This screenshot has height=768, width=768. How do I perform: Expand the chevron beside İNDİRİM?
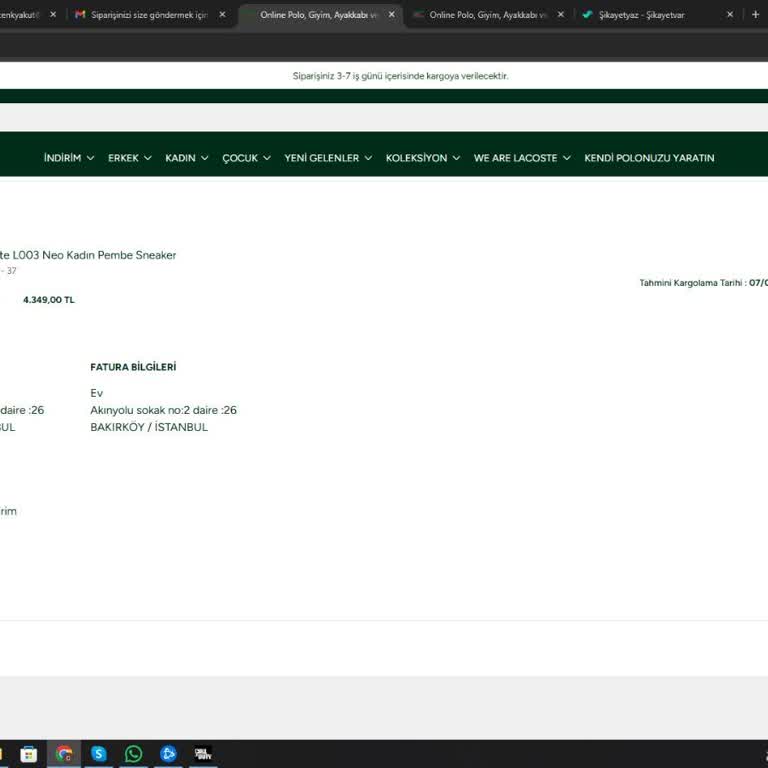90,158
